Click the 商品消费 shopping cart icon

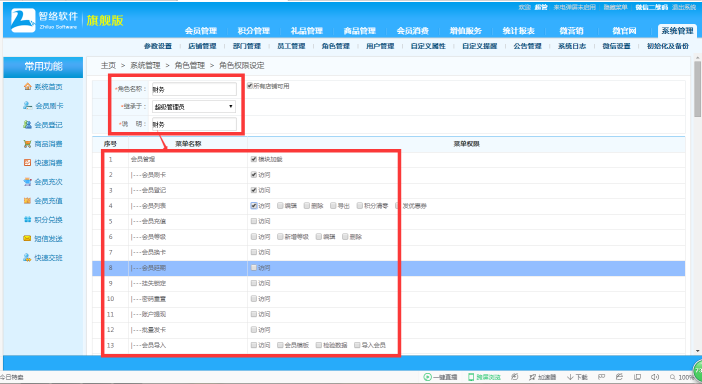tap(28, 144)
